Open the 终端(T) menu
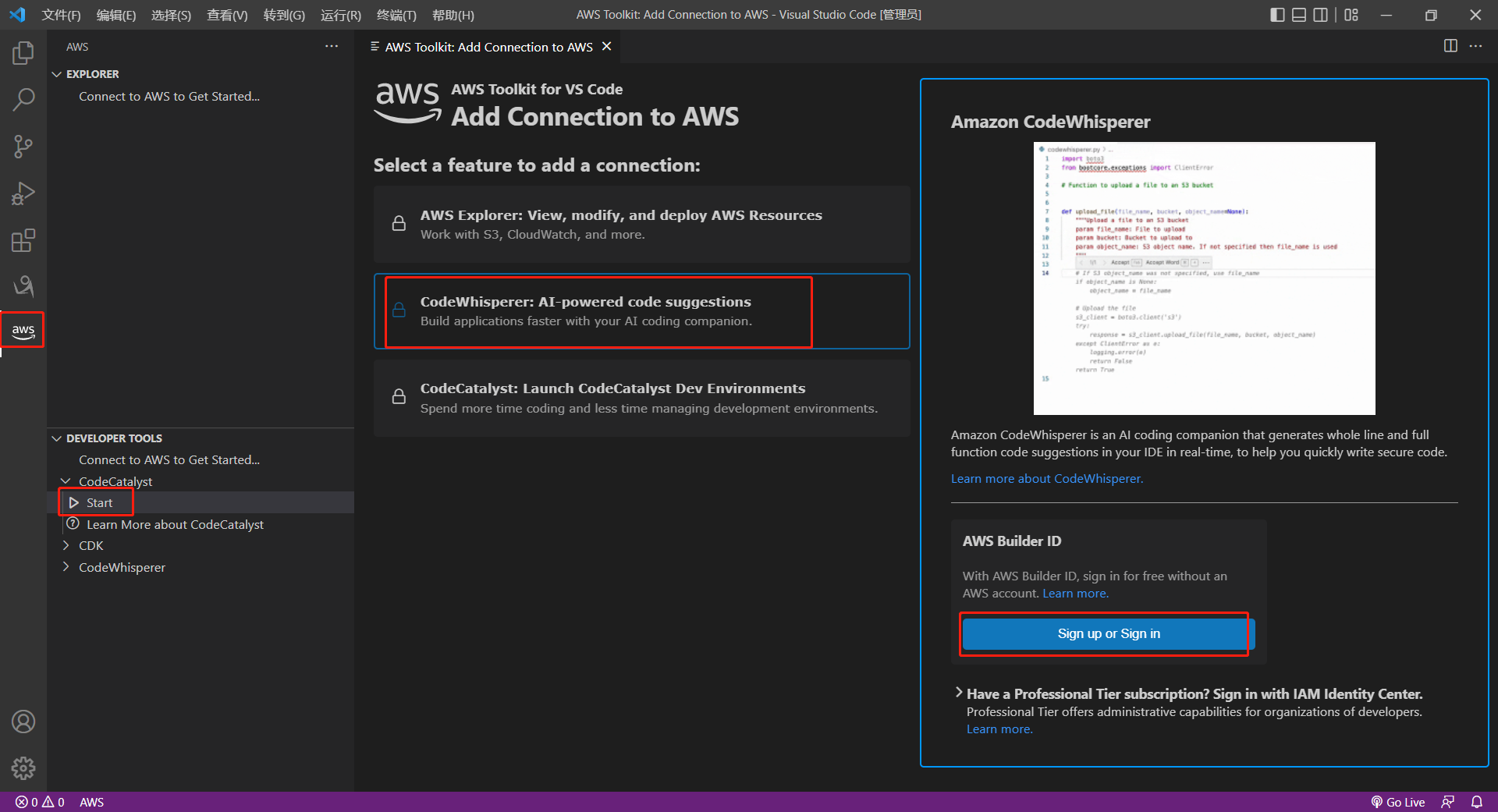The height and width of the screenshot is (812, 1498). click(x=396, y=15)
